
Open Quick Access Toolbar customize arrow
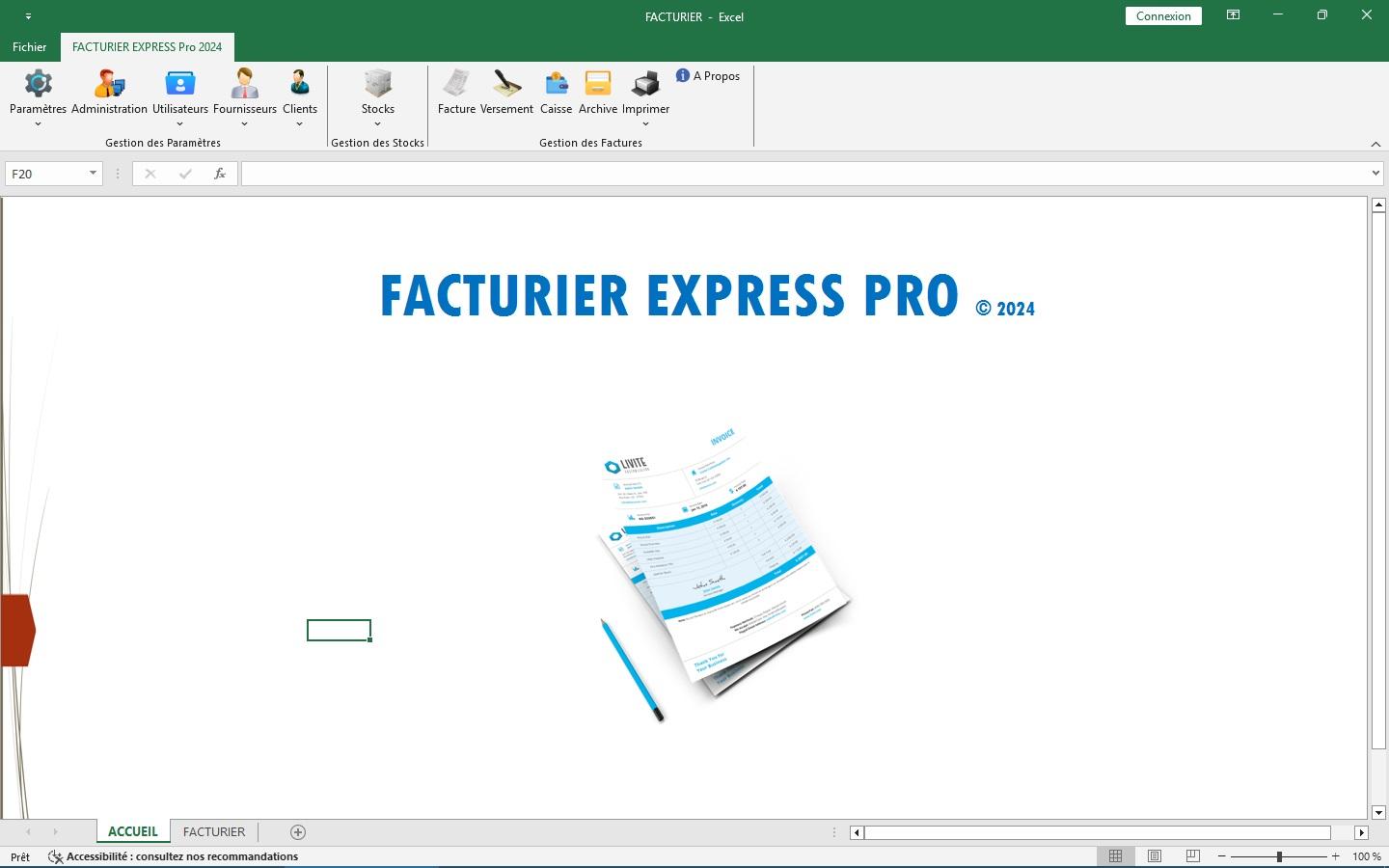click(28, 16)
